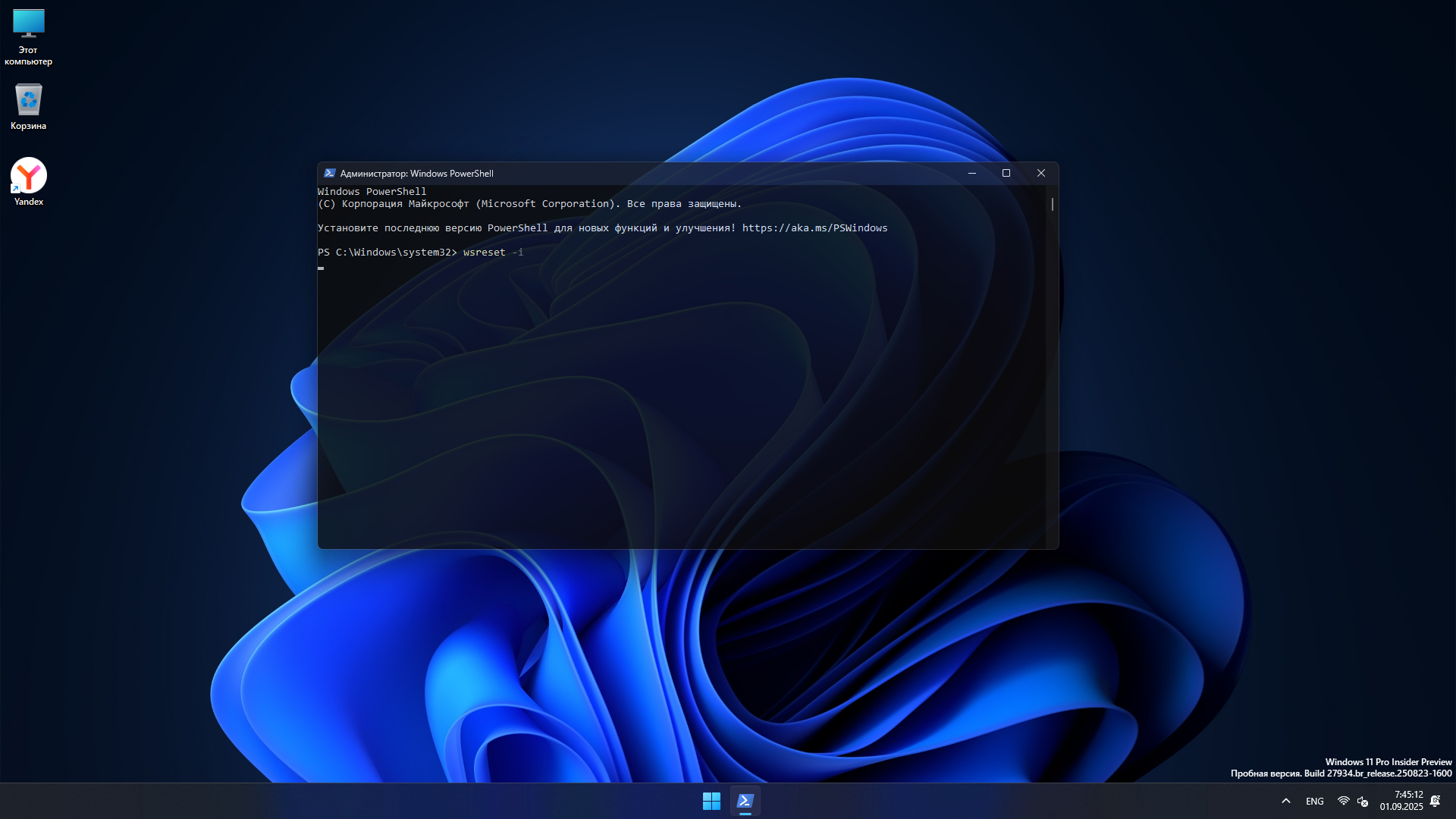Click the Yandex browser desktop shortcut
This screenshot has height=819, width=1456.
pos(28,180)
